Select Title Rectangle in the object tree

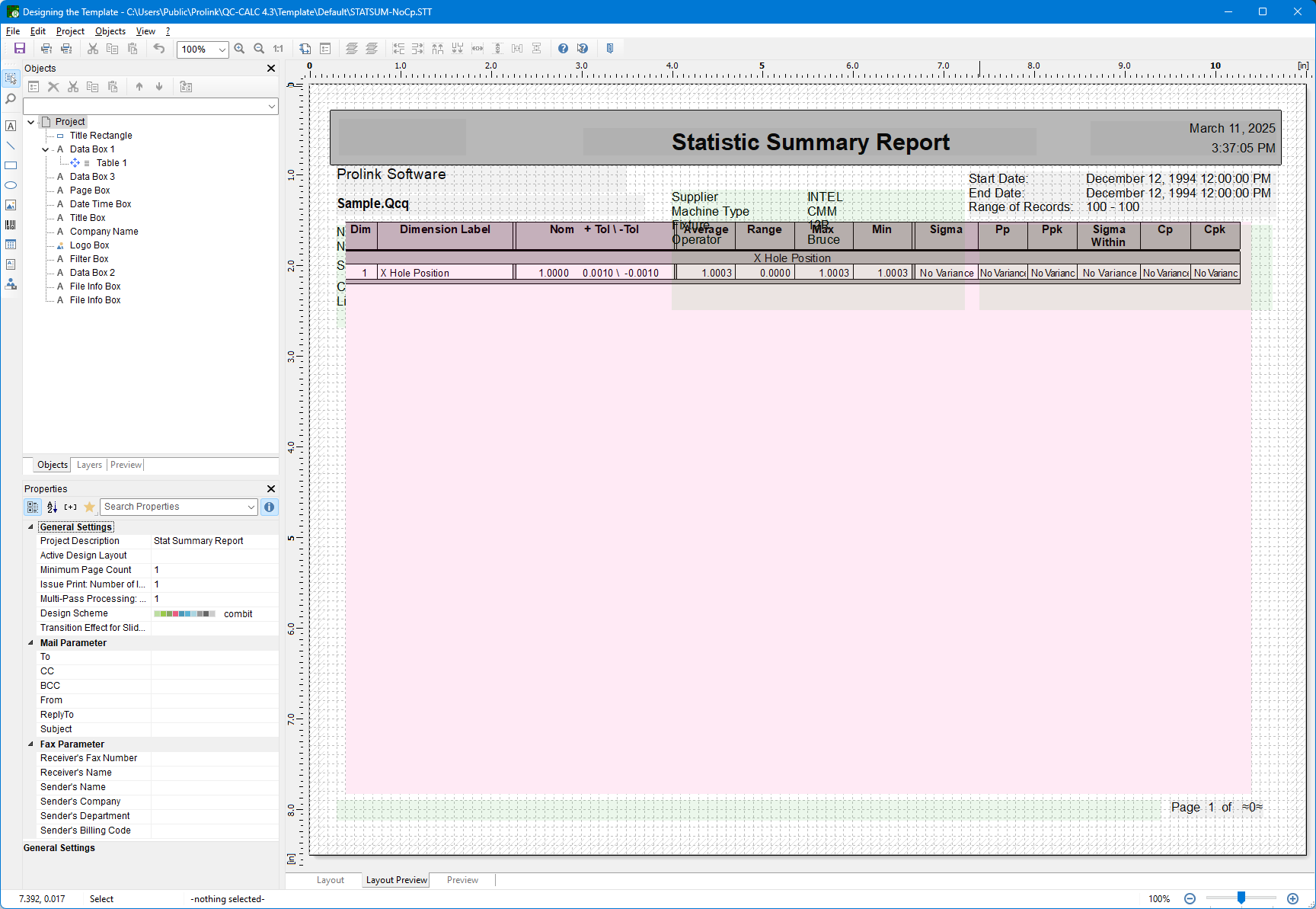tap(101, 136)
